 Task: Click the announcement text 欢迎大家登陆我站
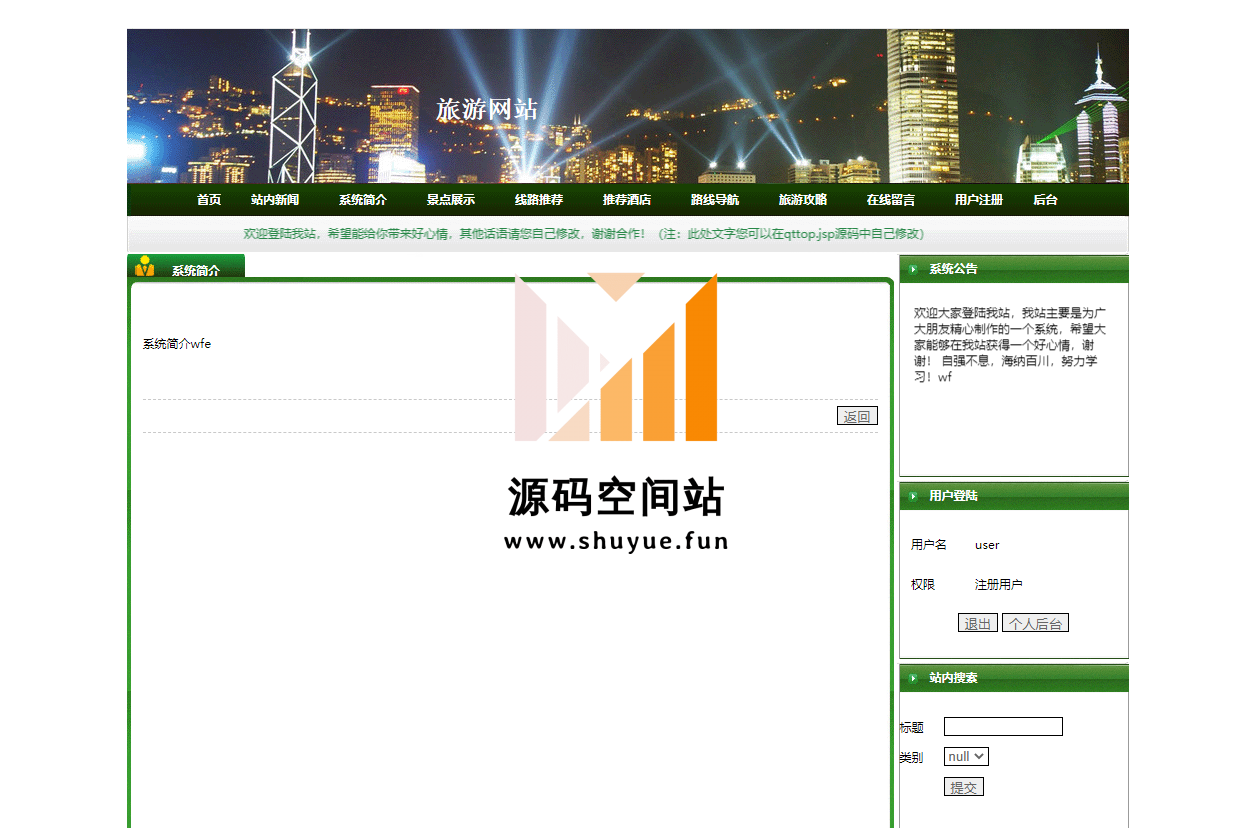coord(1010,345)
